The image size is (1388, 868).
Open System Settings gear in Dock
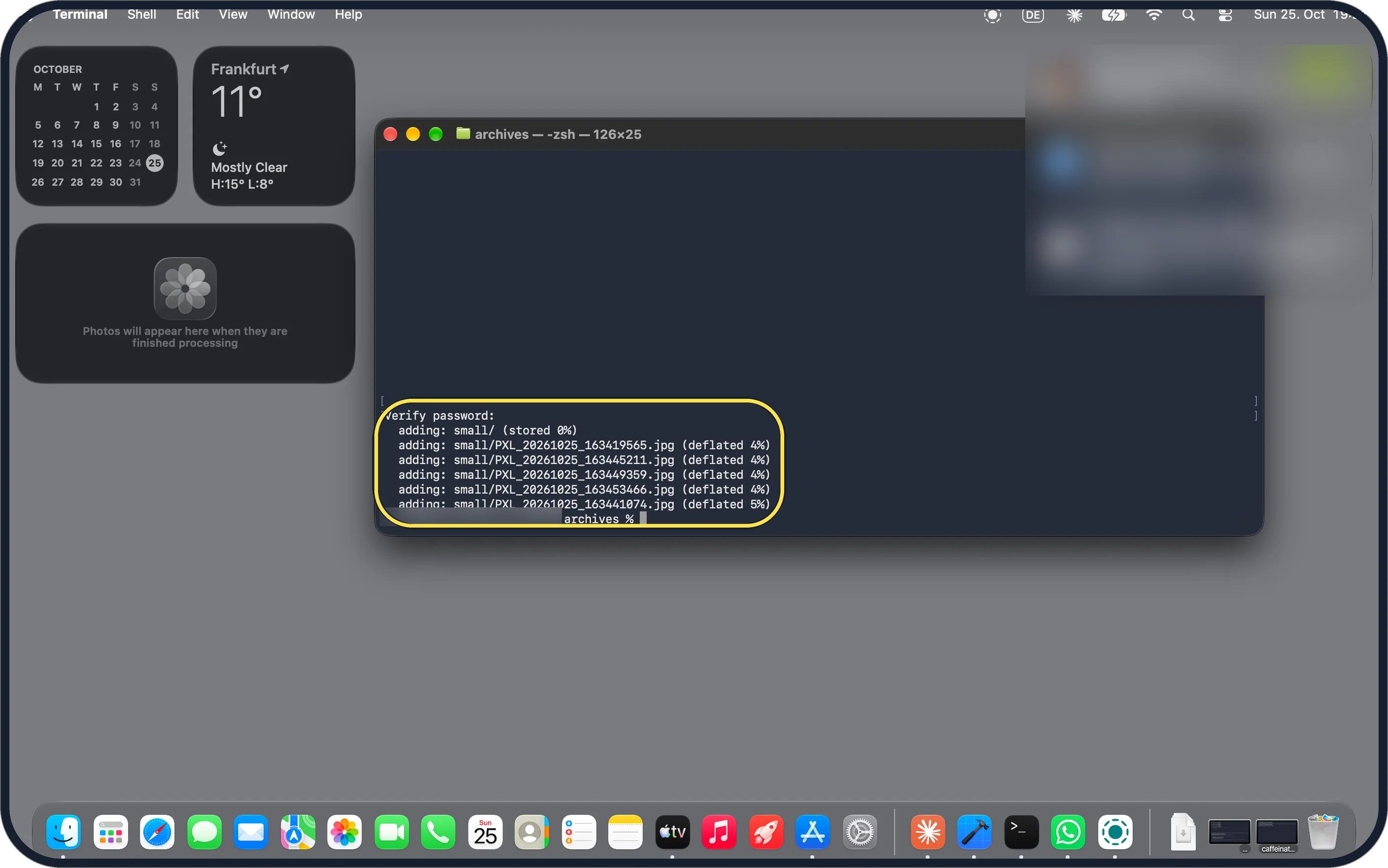pos(860,832)
